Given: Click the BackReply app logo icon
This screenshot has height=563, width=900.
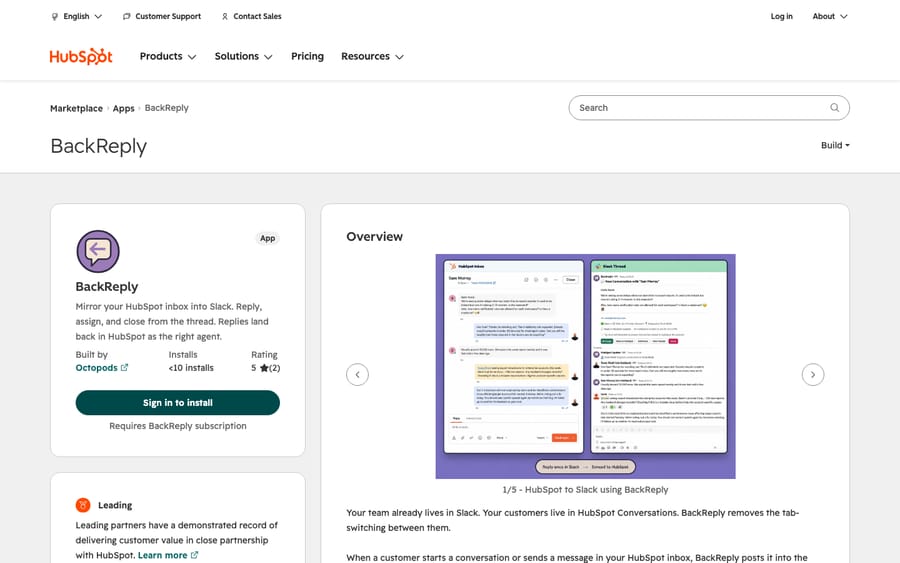Looking at the screenshot, I should 98,251.
